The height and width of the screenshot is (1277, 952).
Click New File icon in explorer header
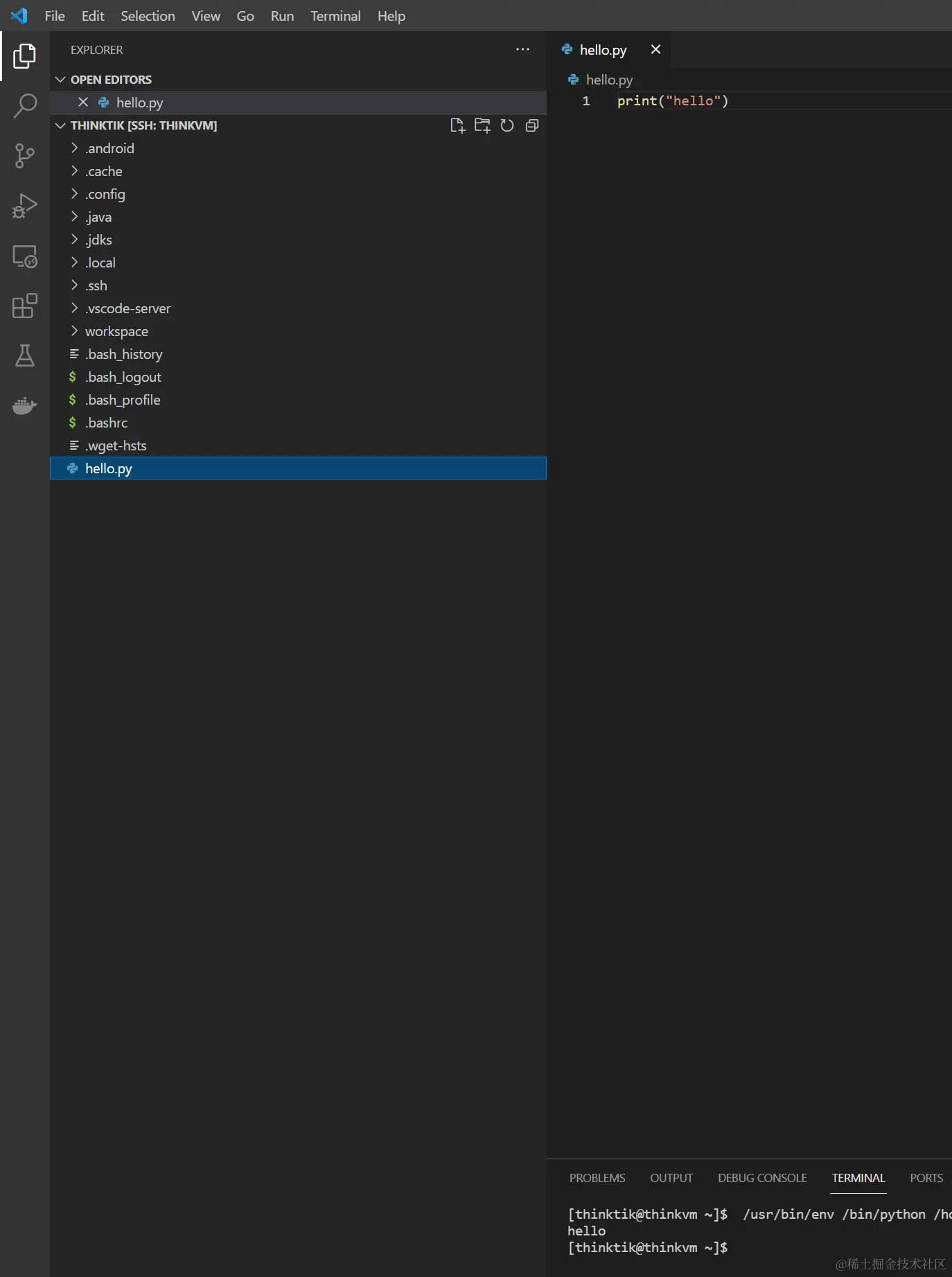pos(457,125)
